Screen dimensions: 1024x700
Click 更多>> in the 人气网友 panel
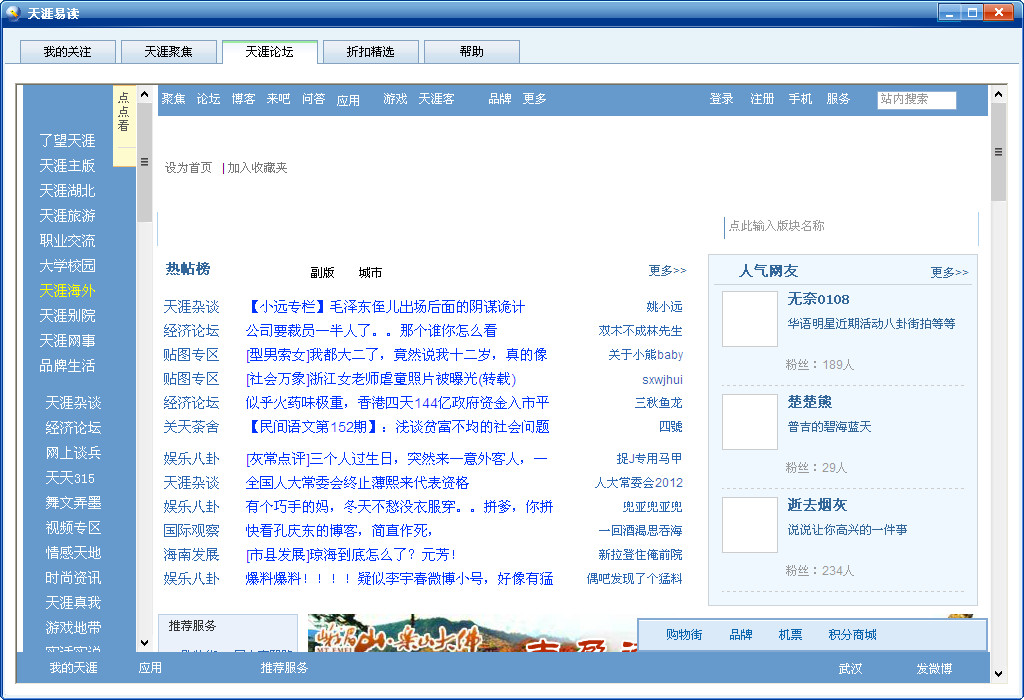950,272
